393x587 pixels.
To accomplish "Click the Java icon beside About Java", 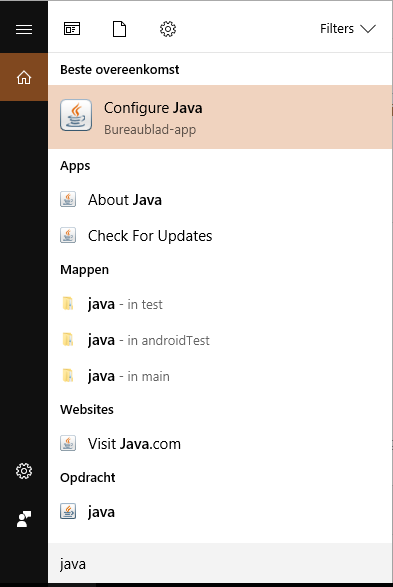I will coord(68,200).
